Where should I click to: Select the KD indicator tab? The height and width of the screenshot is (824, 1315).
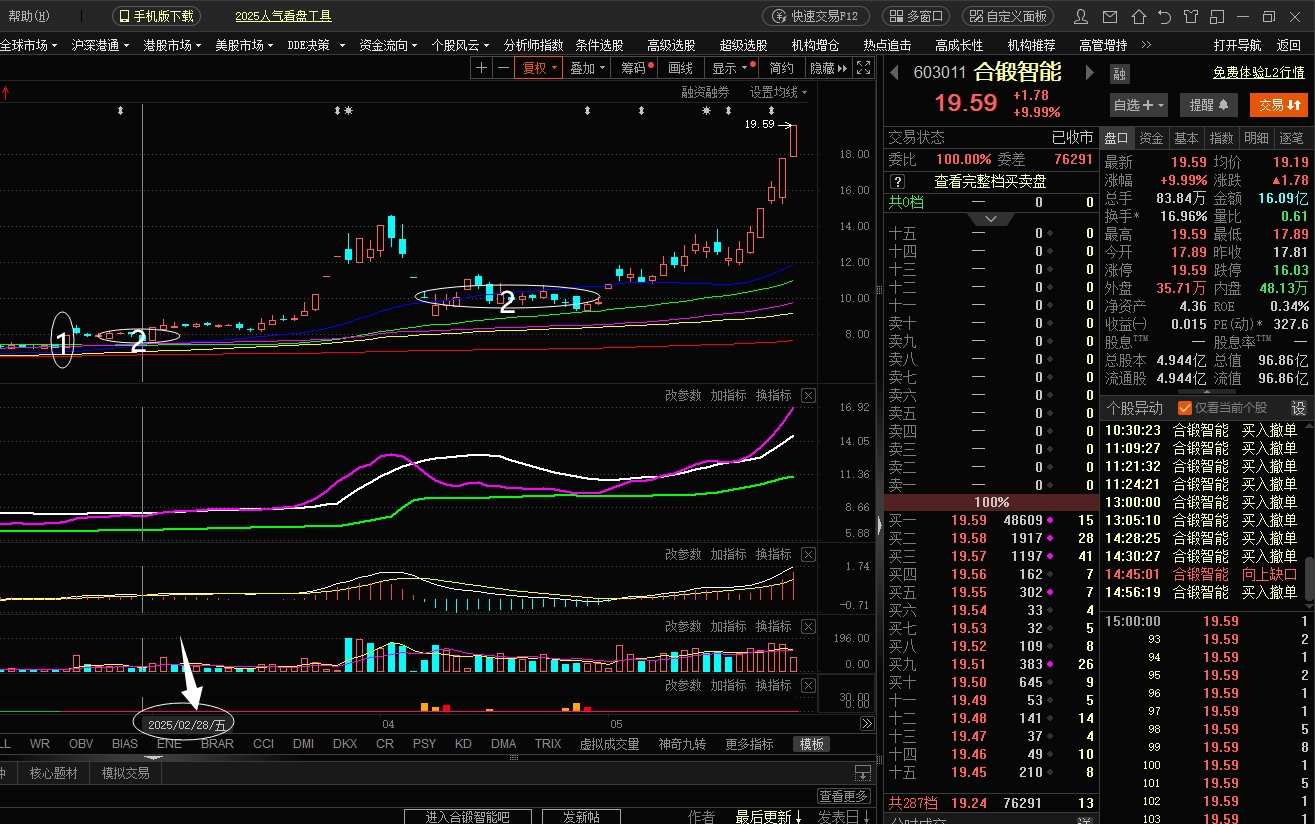(463, 744)
